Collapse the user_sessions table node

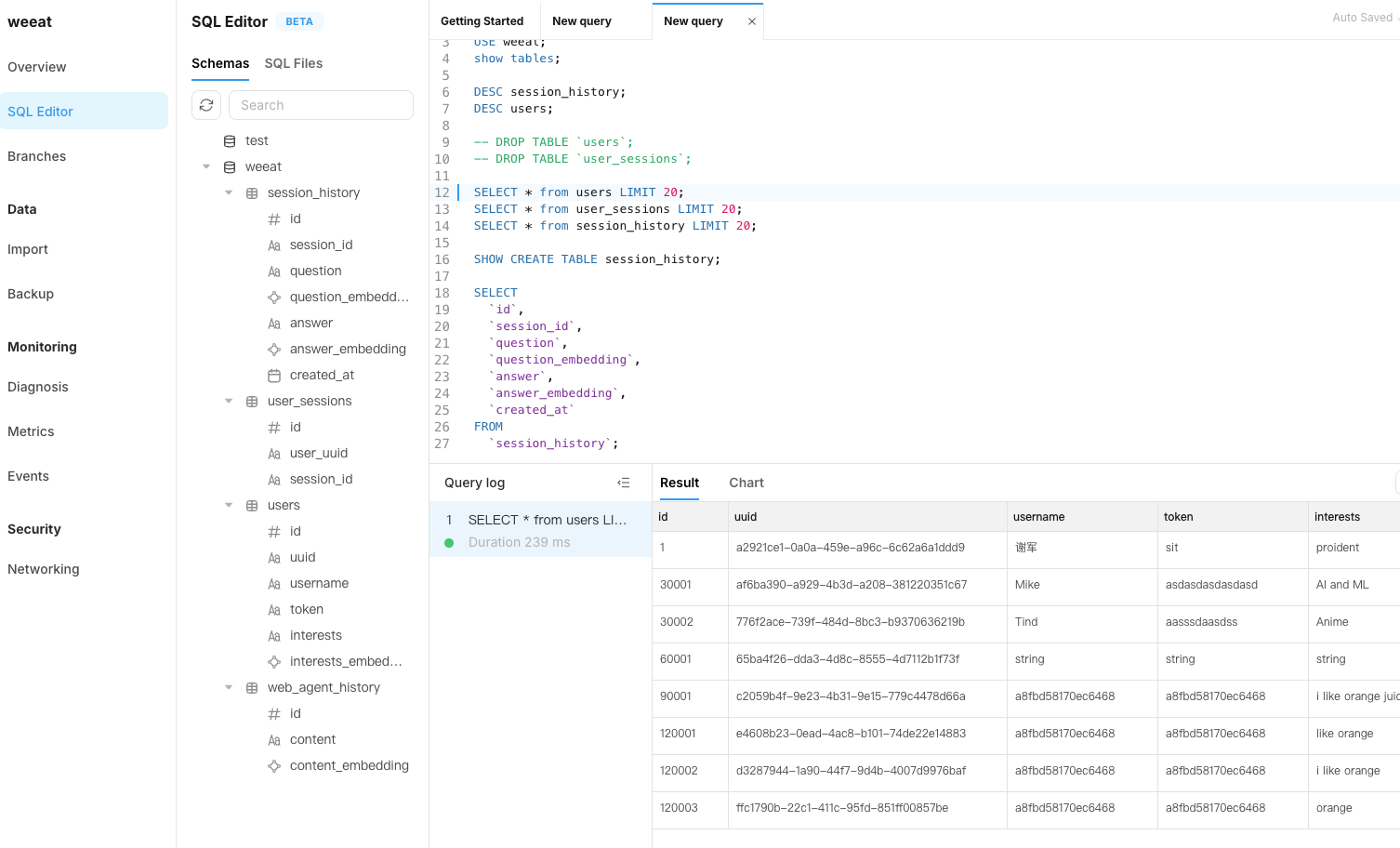click(x=229, y=402)
